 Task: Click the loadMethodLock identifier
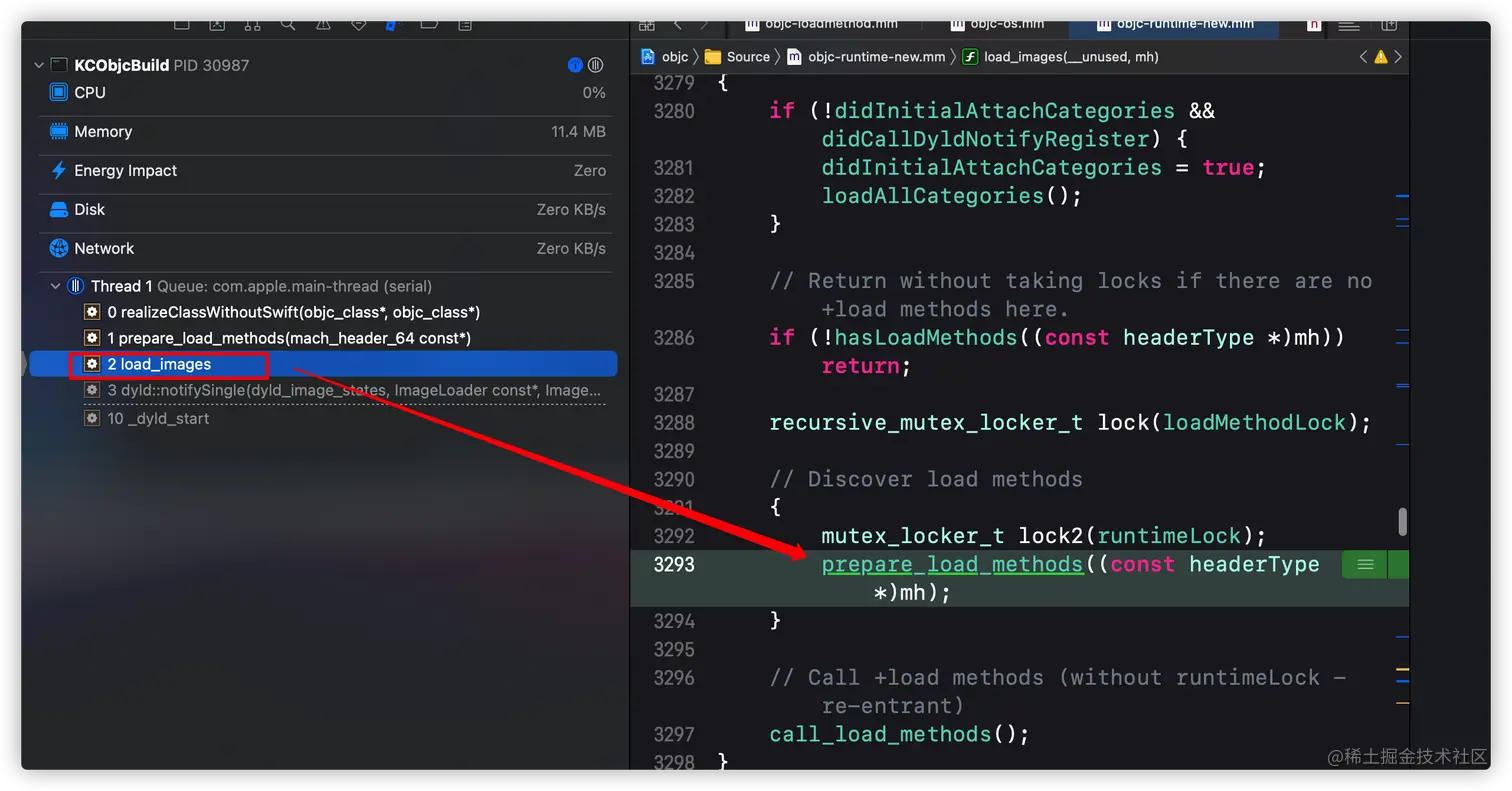[x=1254, y=423]
